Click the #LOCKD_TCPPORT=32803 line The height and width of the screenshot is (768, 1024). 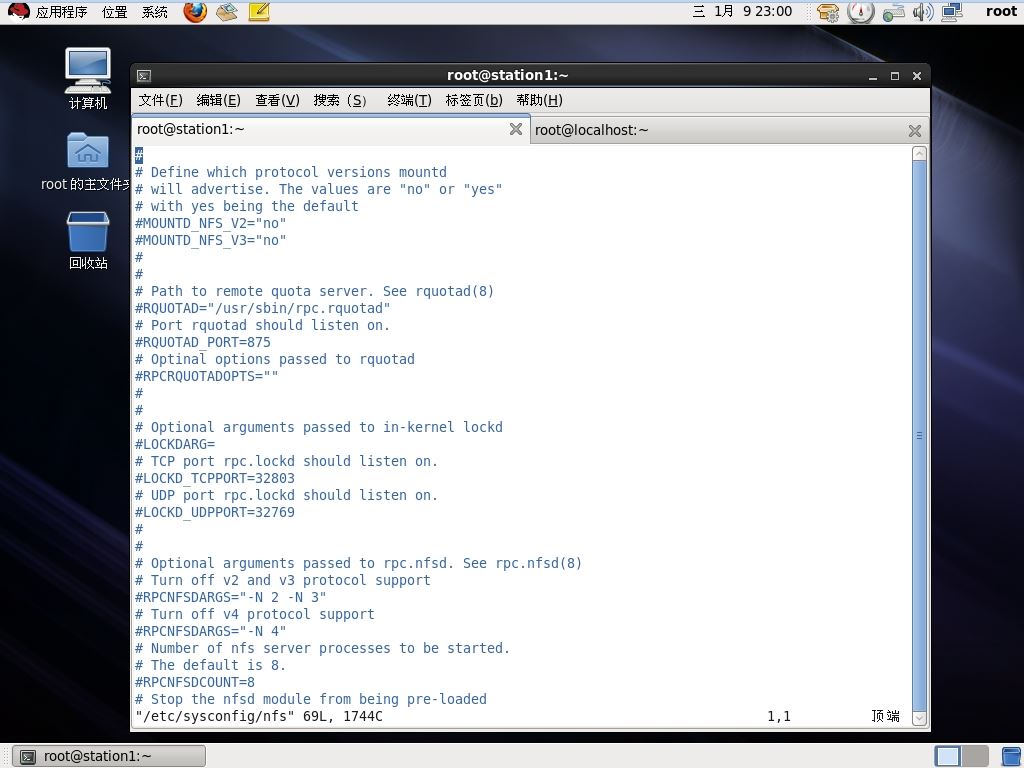click(215, 478)
